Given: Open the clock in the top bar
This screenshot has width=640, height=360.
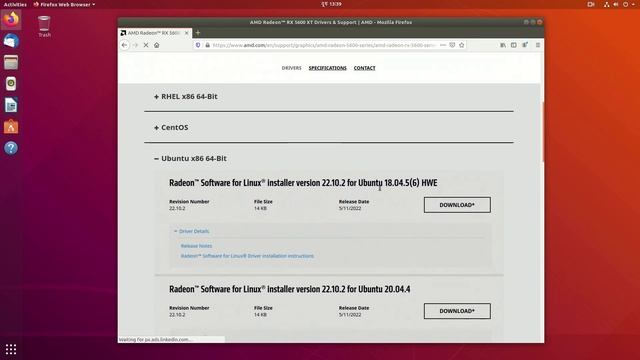Looking at the screenshot, I should [x=331, y=4].
